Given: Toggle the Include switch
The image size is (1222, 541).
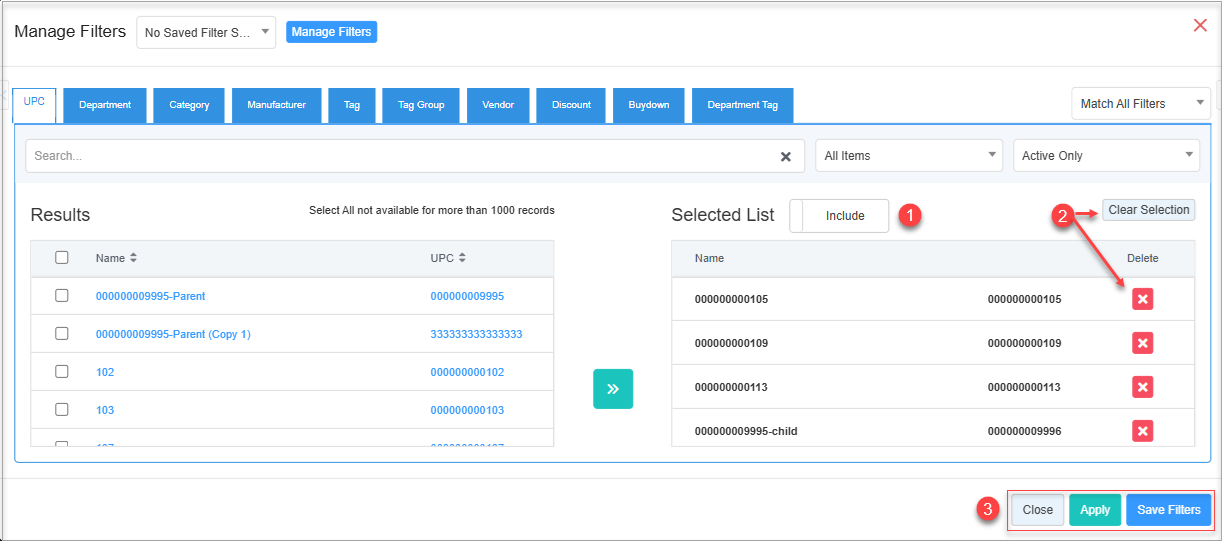Looking at the screenshot, I should pos(838,216).
